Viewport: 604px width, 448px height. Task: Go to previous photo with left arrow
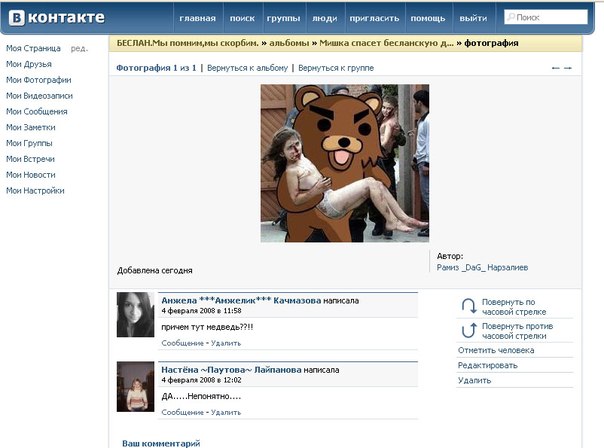pyautogui.click(x=555, y=68)
